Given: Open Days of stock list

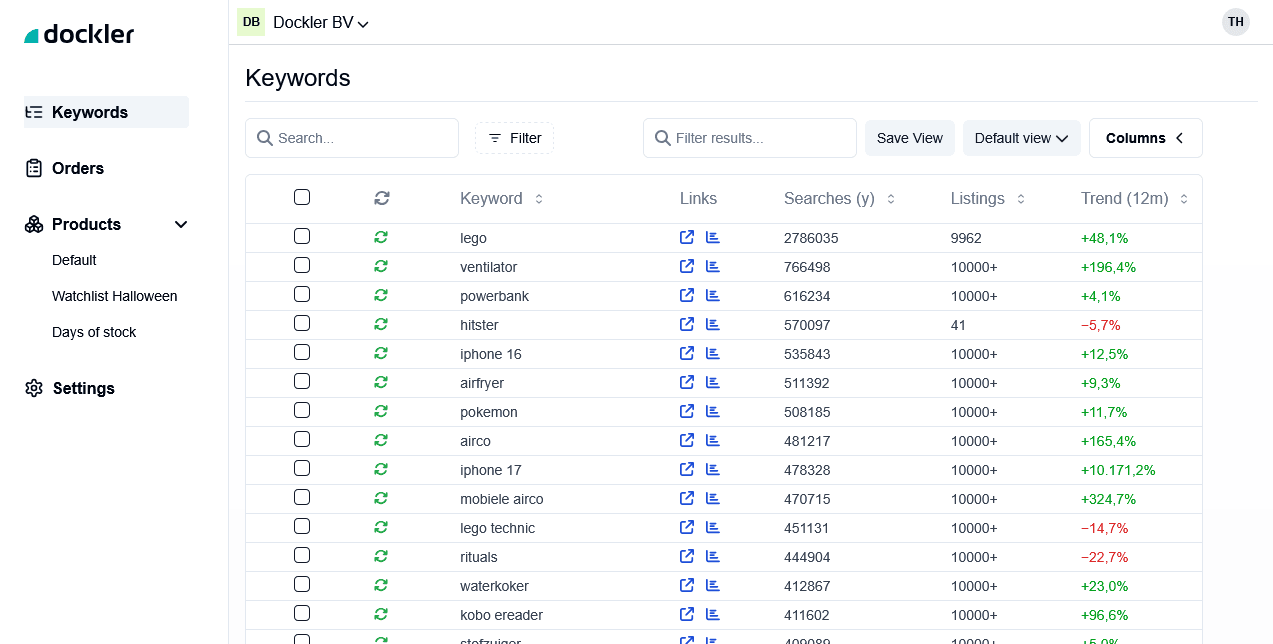Looking at the screenshot, I should 94,332.
